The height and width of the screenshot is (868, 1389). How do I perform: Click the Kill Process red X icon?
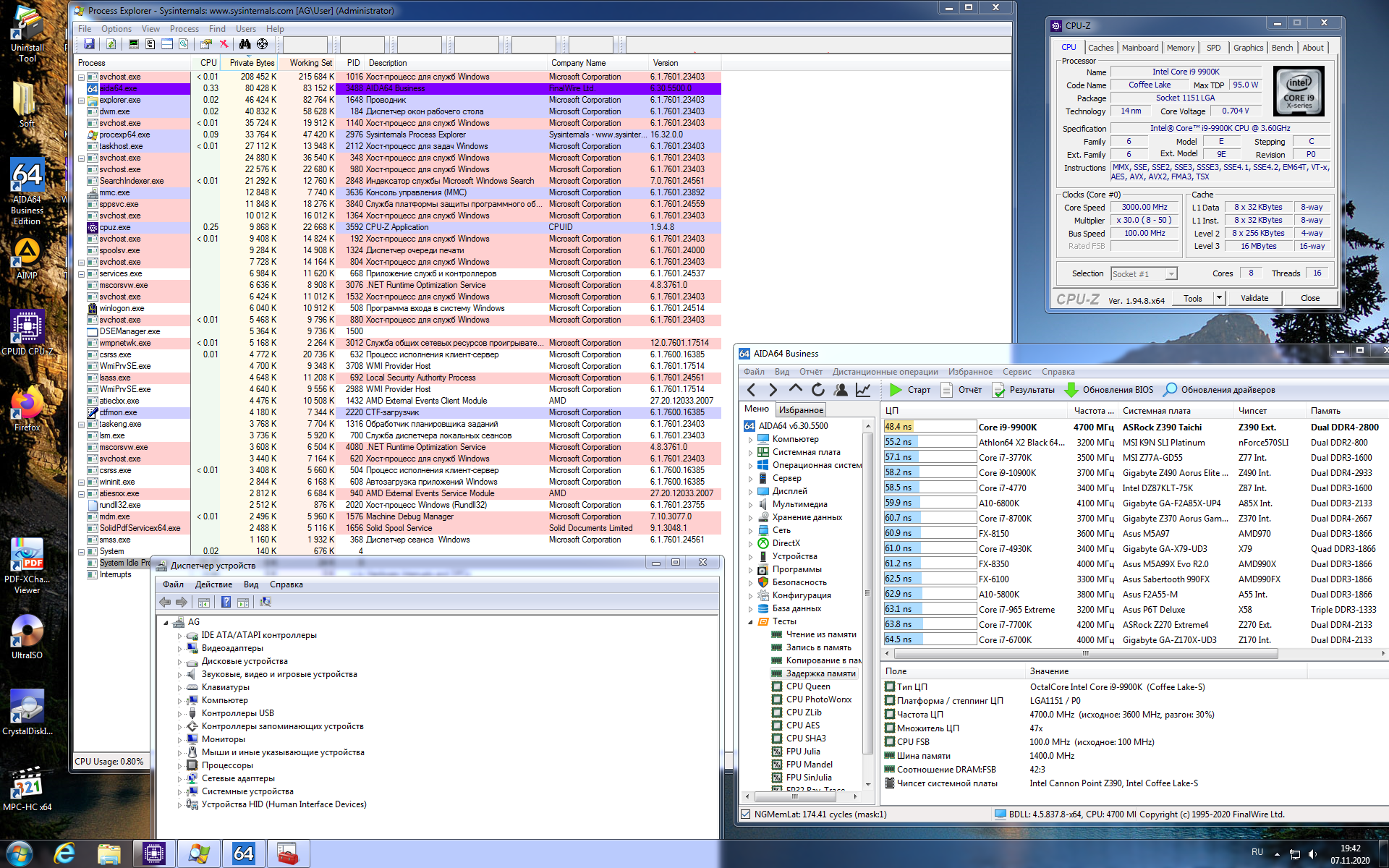click(224, 44)
